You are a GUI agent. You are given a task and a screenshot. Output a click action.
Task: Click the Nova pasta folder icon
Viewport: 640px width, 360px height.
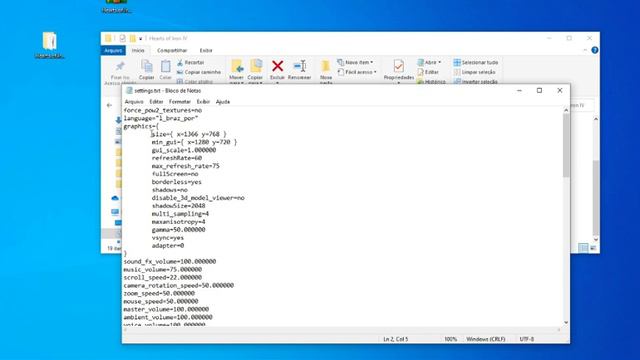(x=326, y=66)
